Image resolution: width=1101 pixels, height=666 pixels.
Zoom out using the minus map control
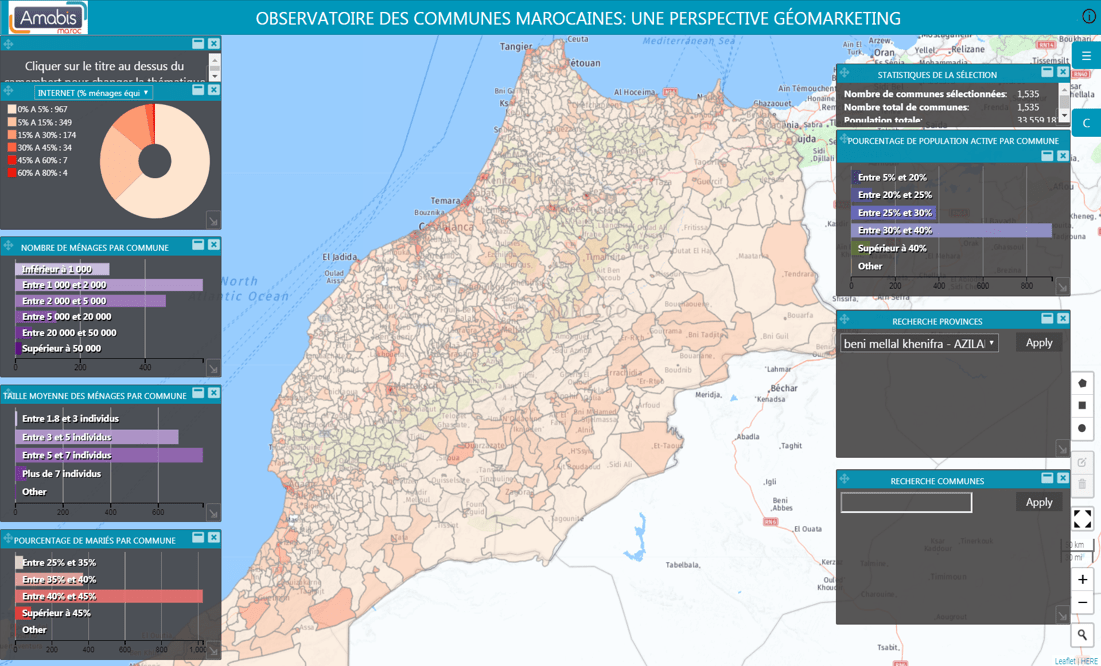pos(1082,602)
